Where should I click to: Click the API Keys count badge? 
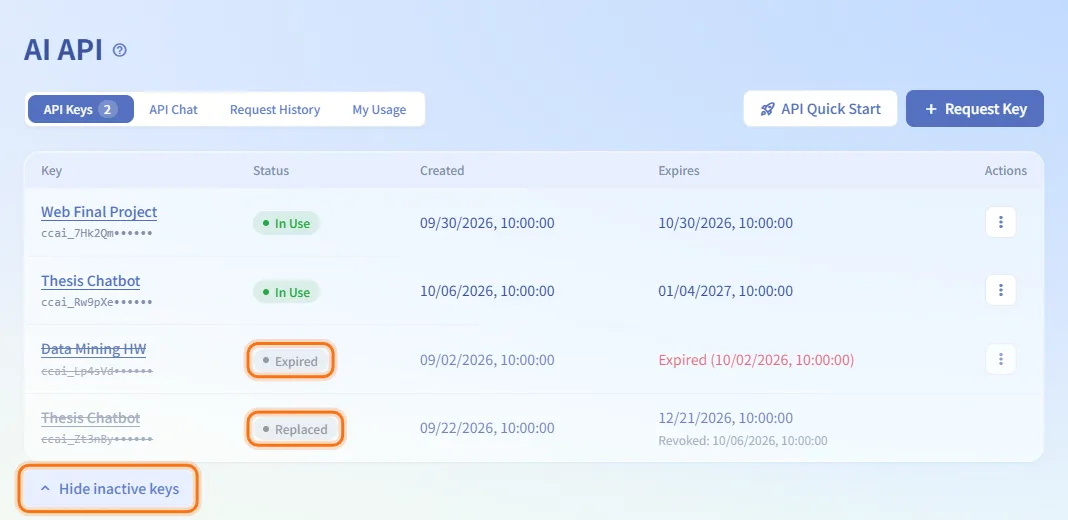(x=108, y=109)
